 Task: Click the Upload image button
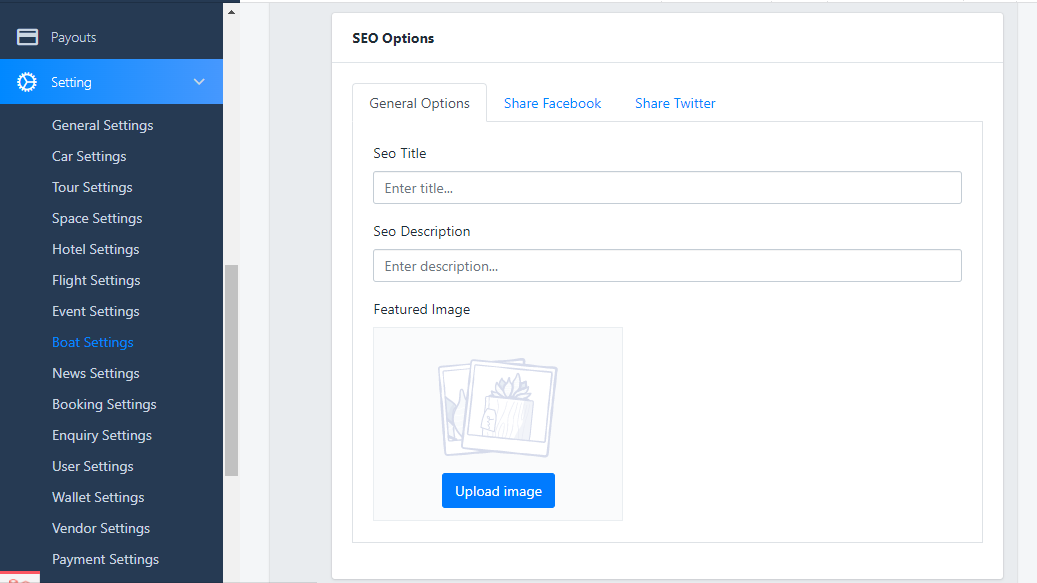[x=498, y=491]
